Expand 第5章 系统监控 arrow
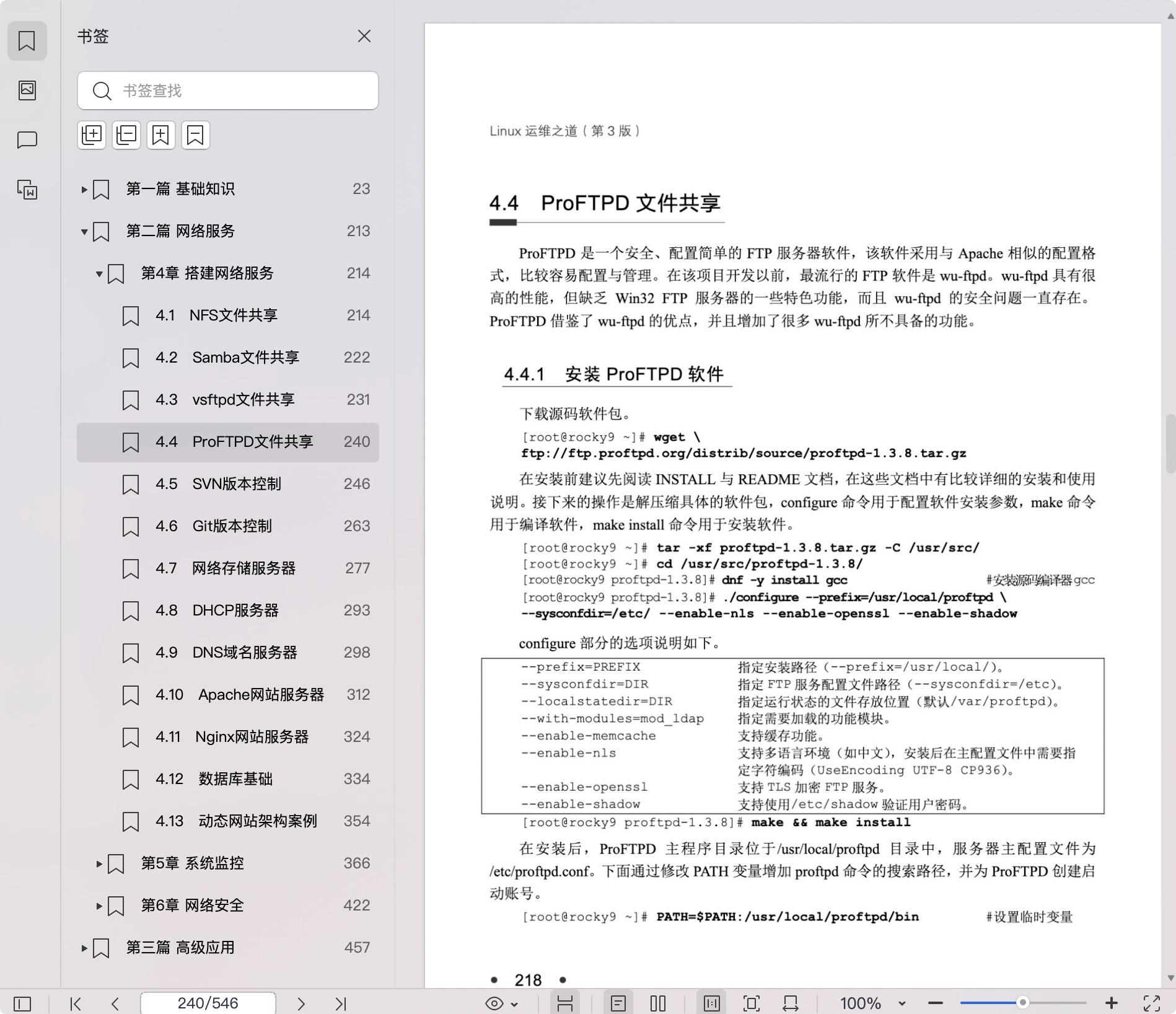 99,863
